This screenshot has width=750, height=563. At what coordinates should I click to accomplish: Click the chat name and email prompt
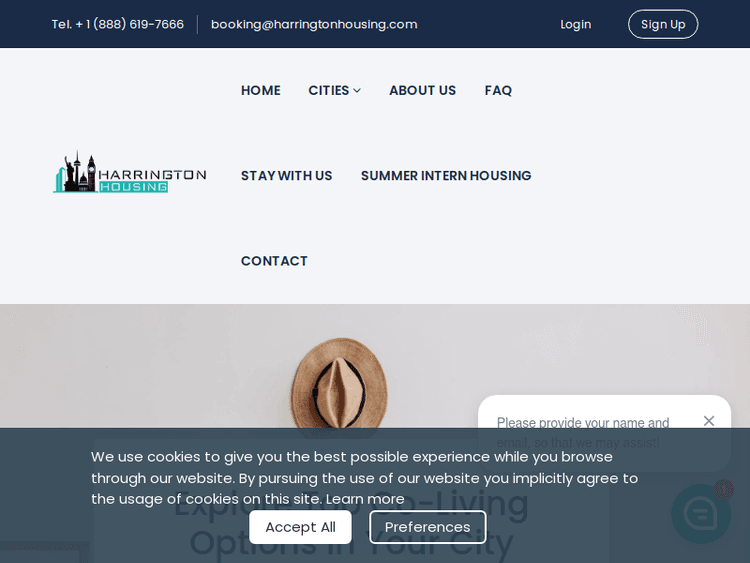coord(583,432)
